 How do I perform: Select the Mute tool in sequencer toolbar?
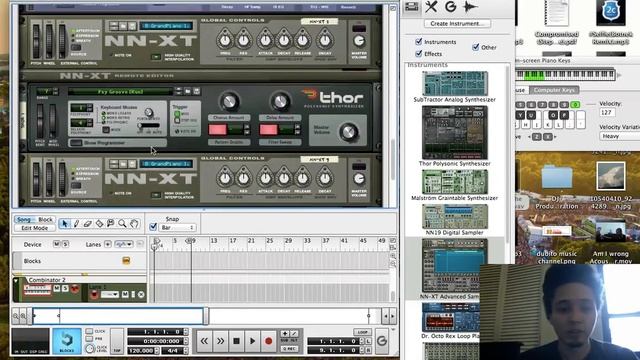(x=111, y=224)
